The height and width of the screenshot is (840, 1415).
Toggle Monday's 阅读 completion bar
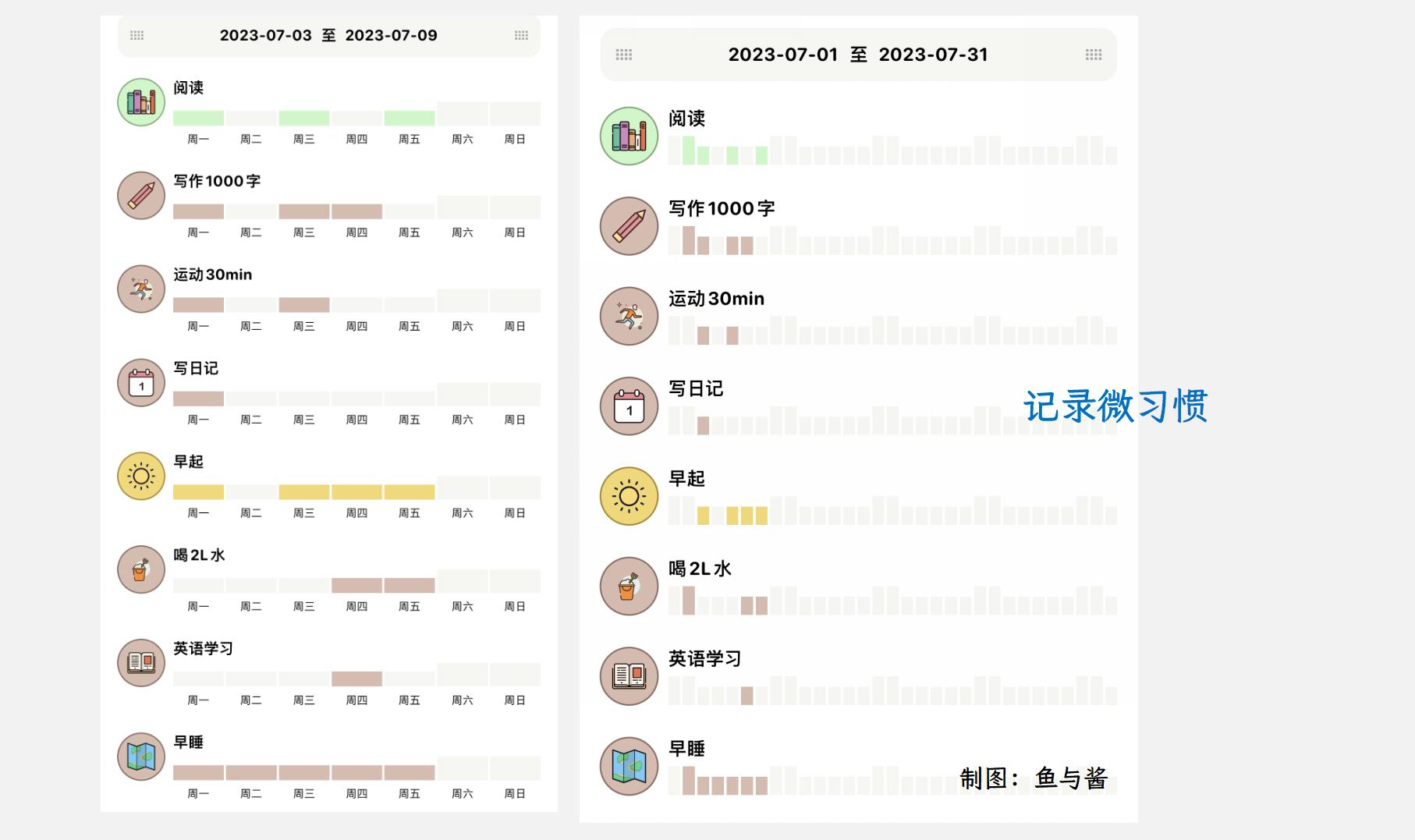(197, 115)
